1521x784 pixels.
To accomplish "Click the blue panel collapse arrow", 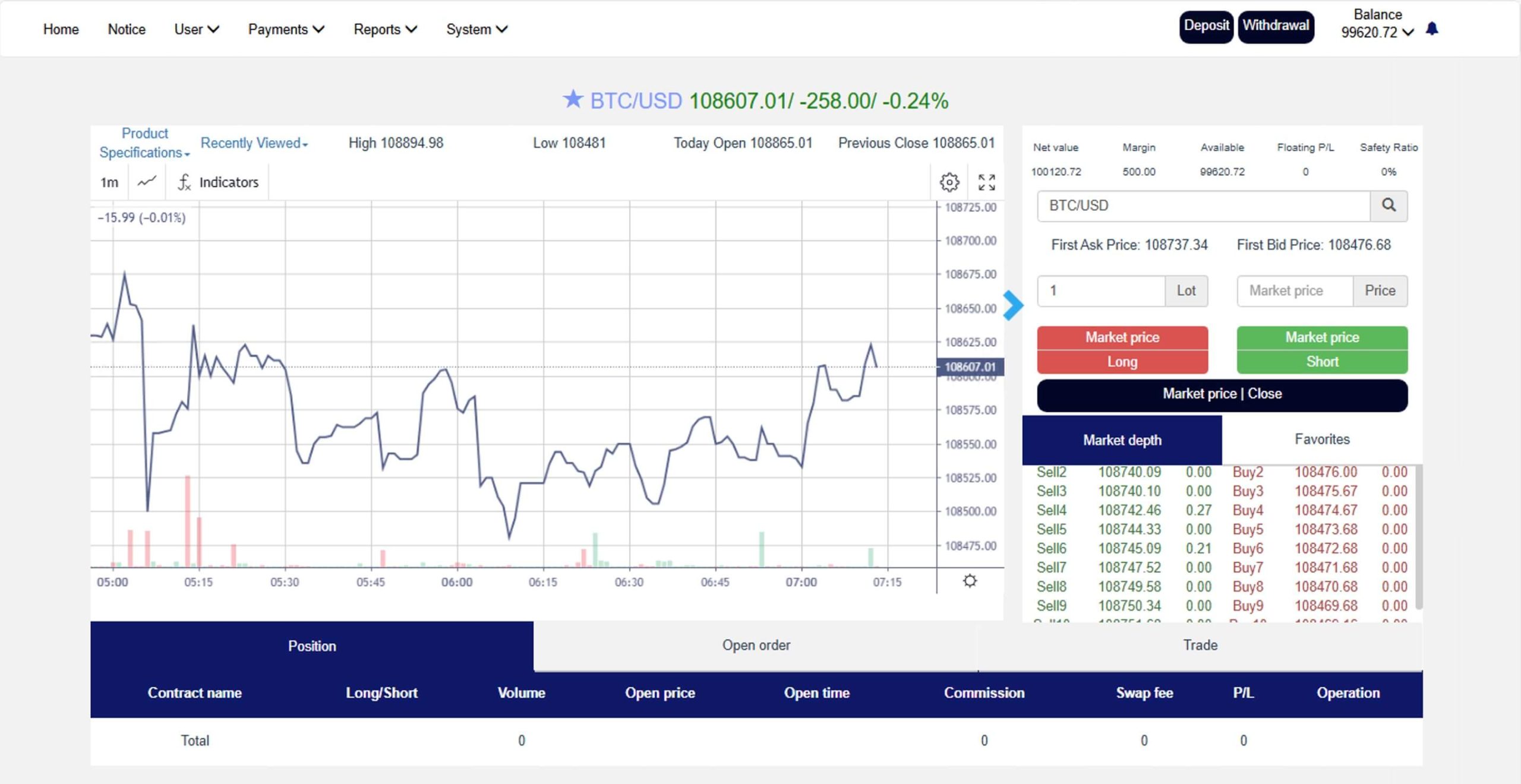I will (1013, 305).
